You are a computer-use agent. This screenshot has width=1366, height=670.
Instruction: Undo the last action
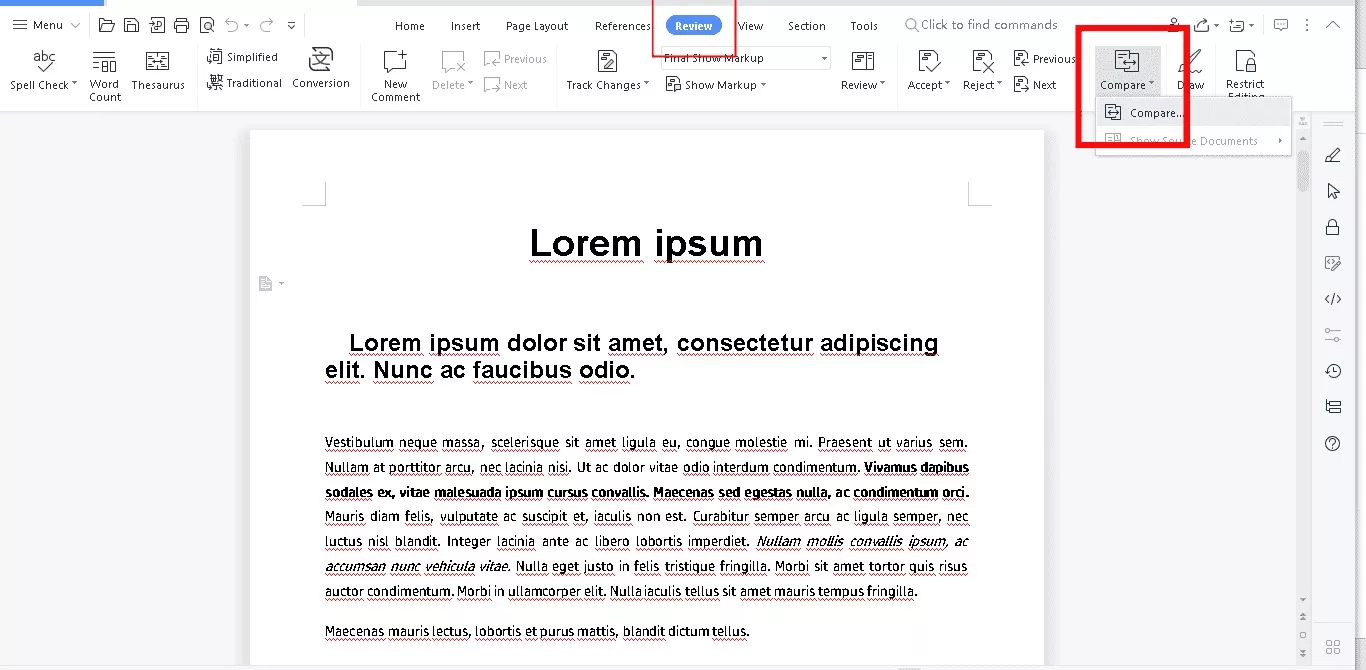(x=232, y=25)
